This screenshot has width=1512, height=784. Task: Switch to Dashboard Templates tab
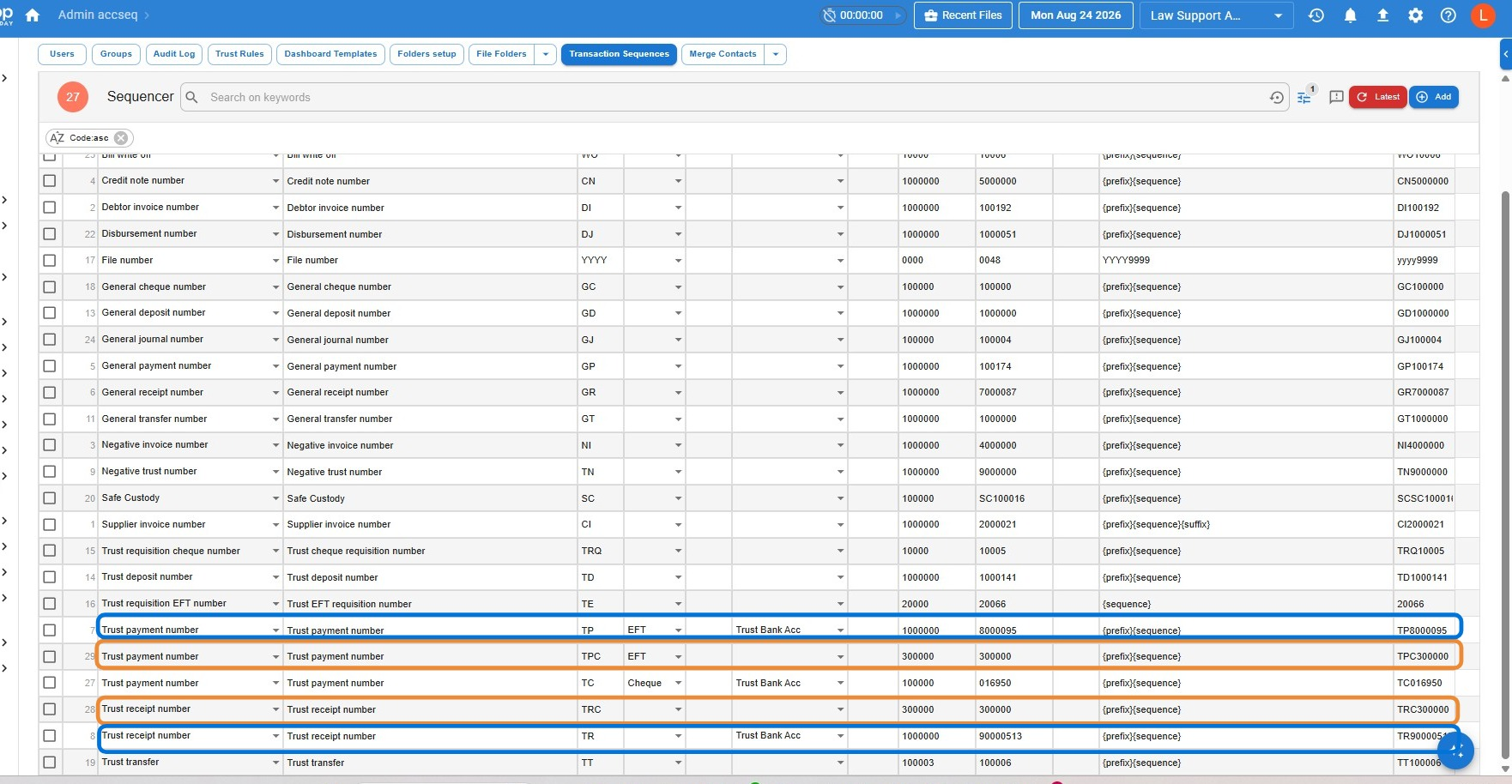coord(330,54)
